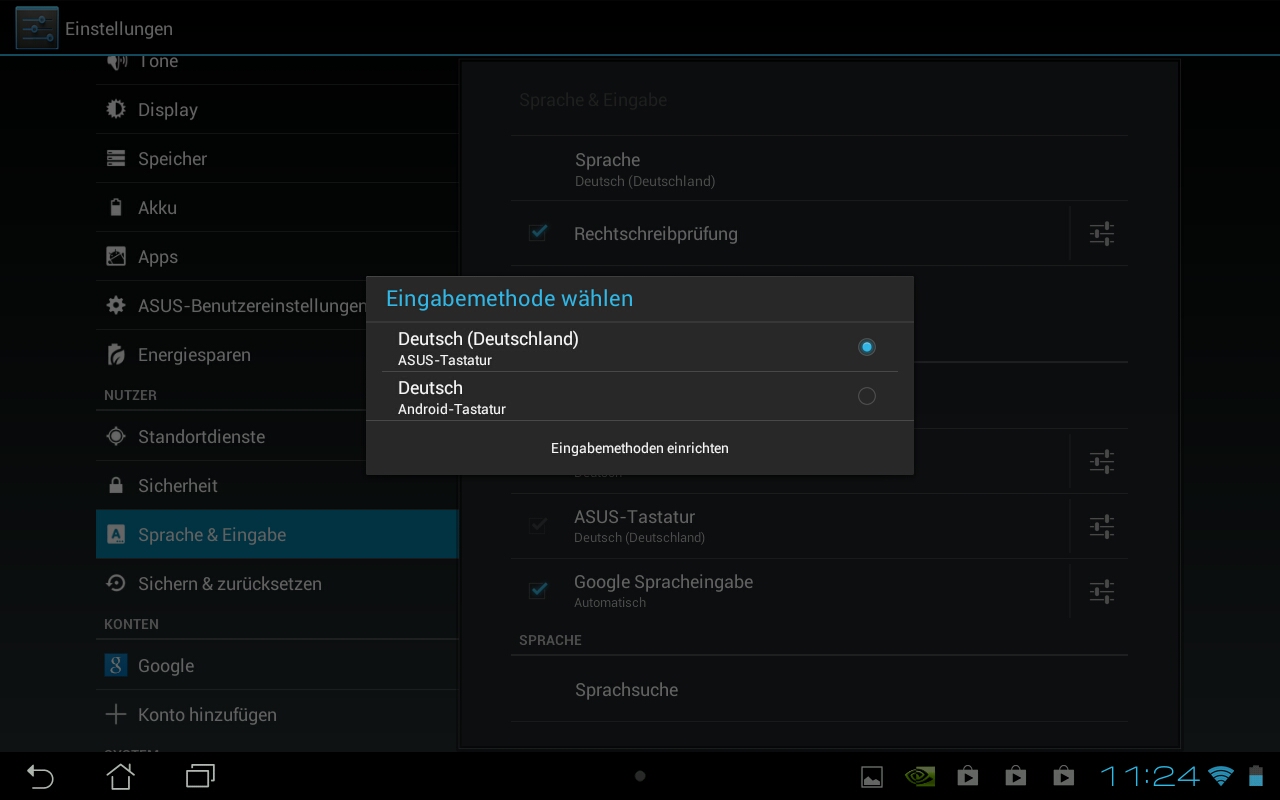Tap Konto hinzufügen to add account
This screenshot has height=800, width=1280.
click(207, 715)
